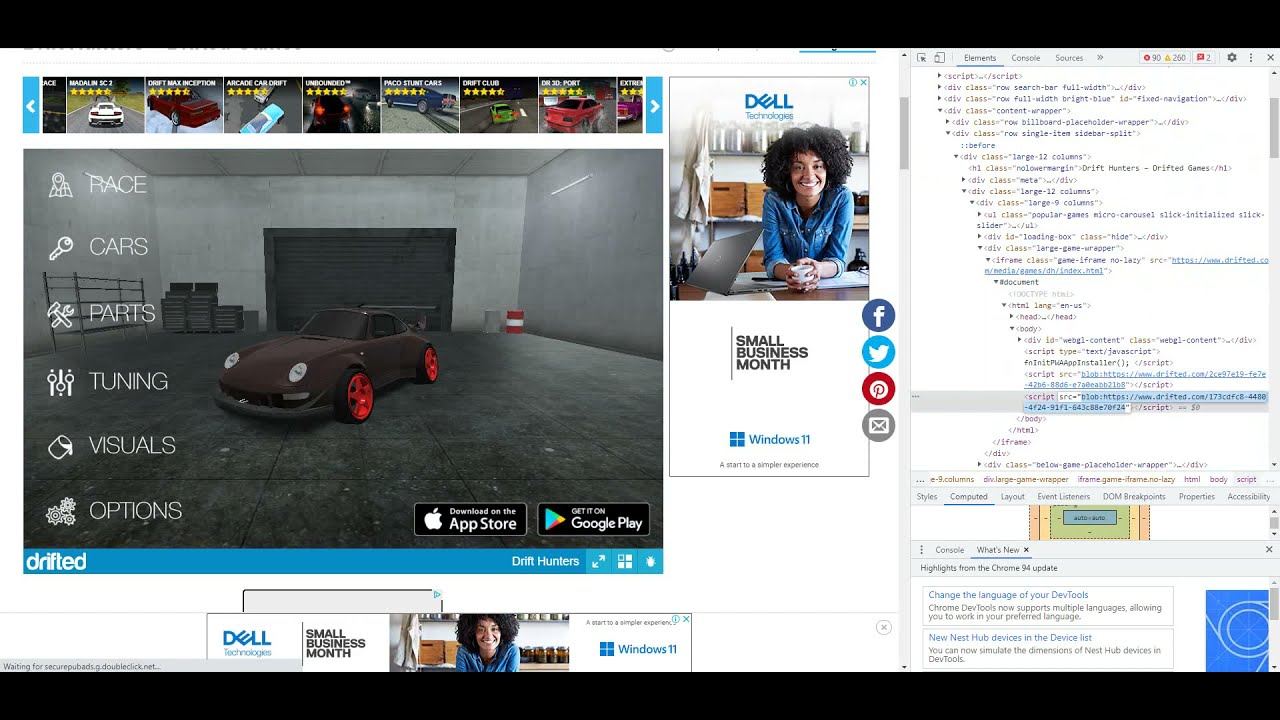
Task: Close the bottom banner ad with X
Action: click(x=884, y=627)
